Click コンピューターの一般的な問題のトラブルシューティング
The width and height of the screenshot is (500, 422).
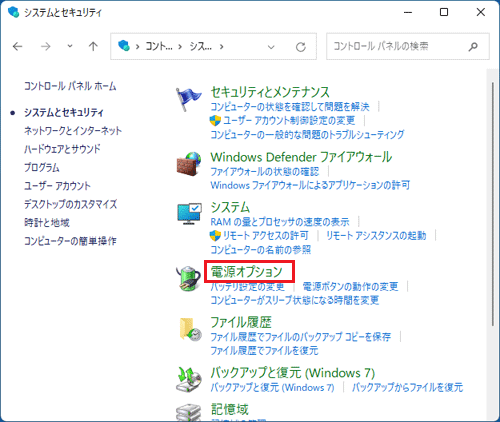click(307, 135)
